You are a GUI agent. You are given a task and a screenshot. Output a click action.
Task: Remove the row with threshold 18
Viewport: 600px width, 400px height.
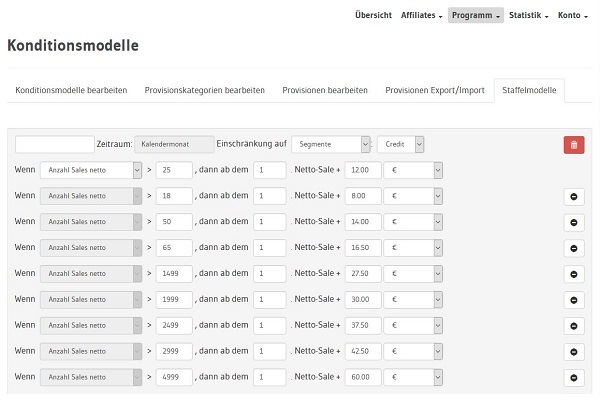[574, 196]
